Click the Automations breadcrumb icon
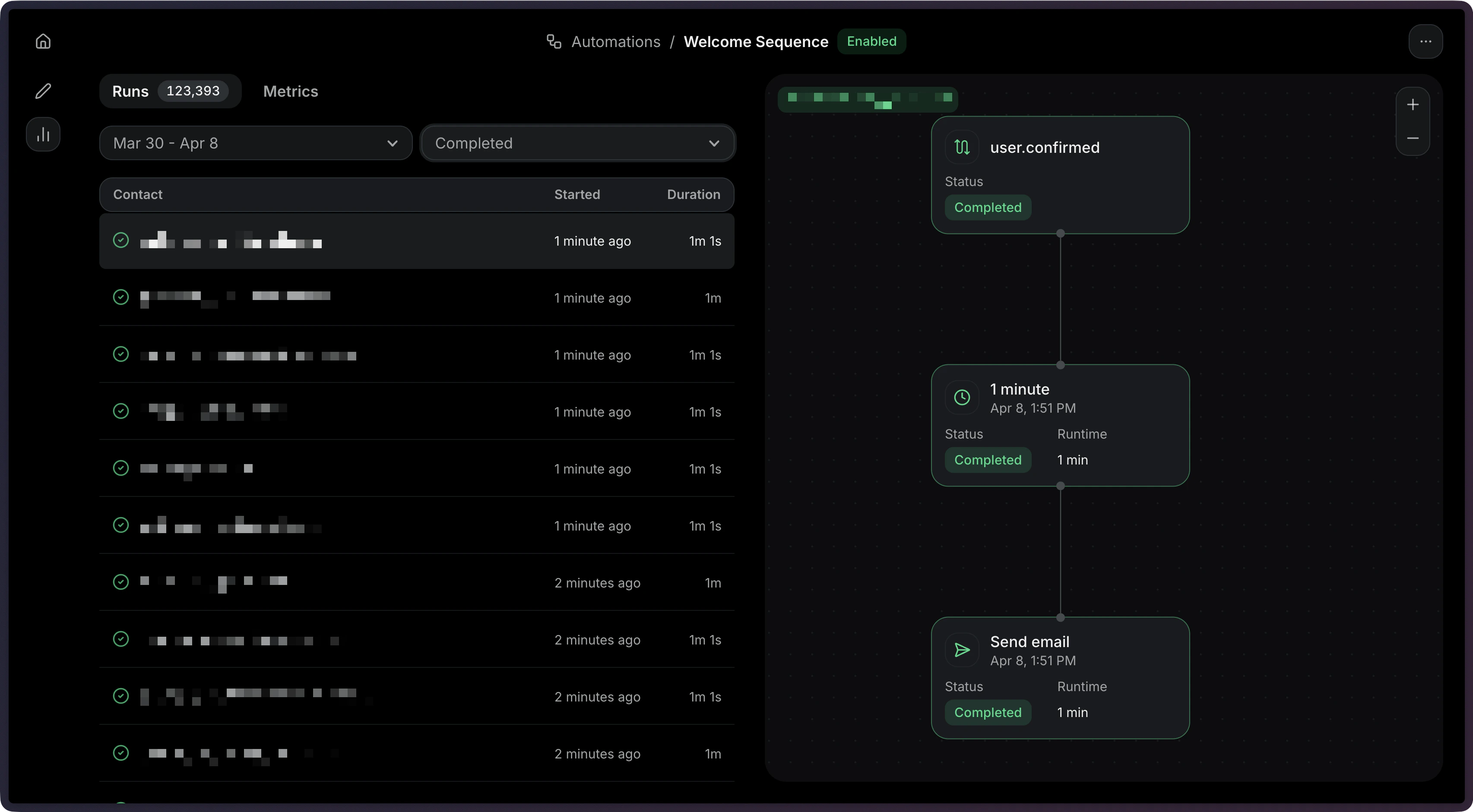This screenshot has width=1473, height=812. 553,41
